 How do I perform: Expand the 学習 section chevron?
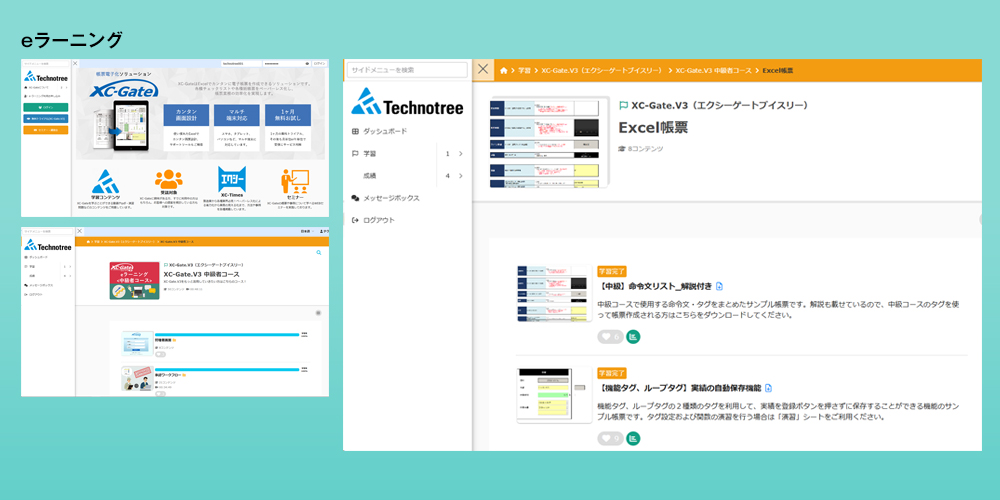[460, 154]
